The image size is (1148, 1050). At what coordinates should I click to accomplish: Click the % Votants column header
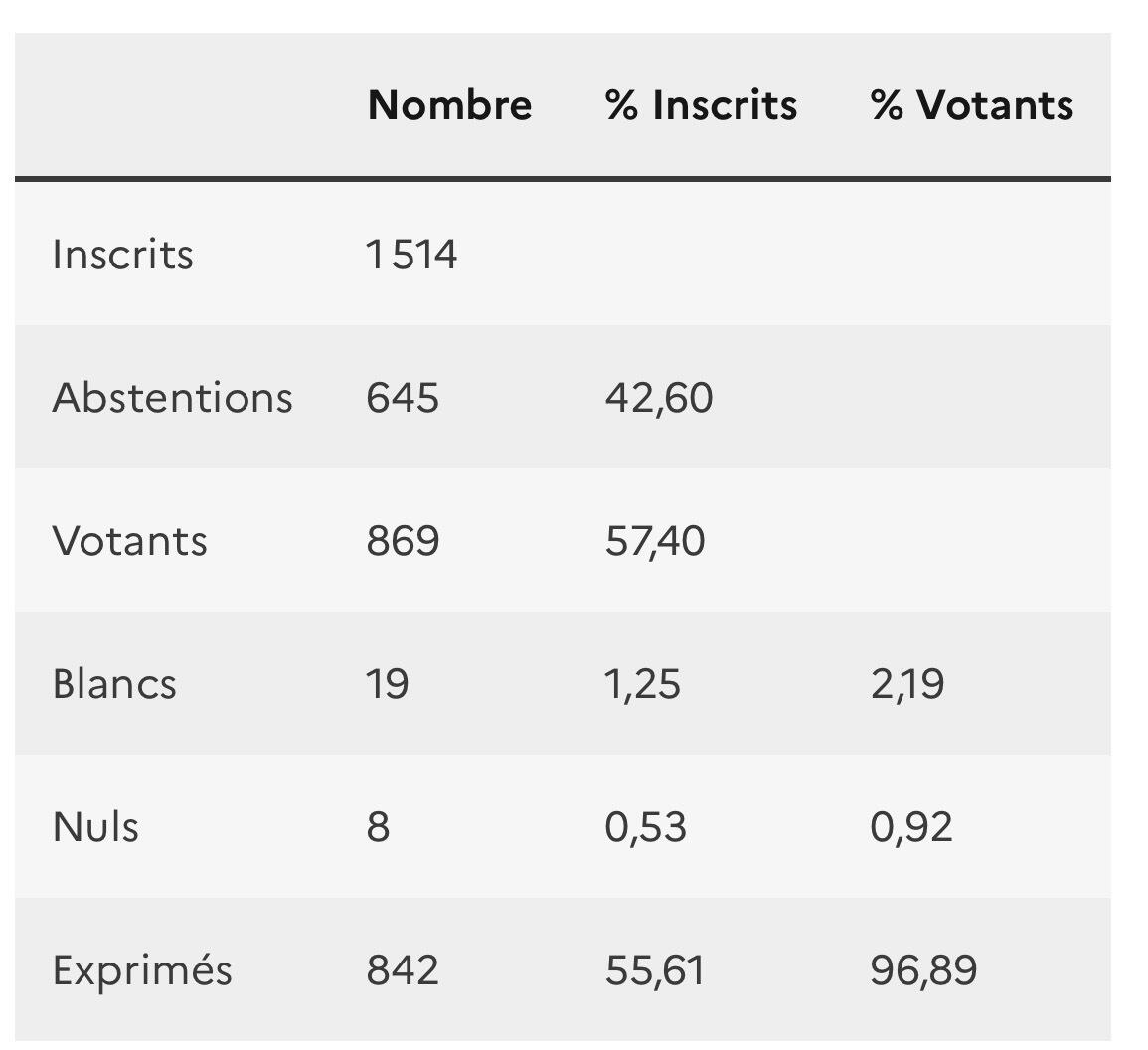971,105
